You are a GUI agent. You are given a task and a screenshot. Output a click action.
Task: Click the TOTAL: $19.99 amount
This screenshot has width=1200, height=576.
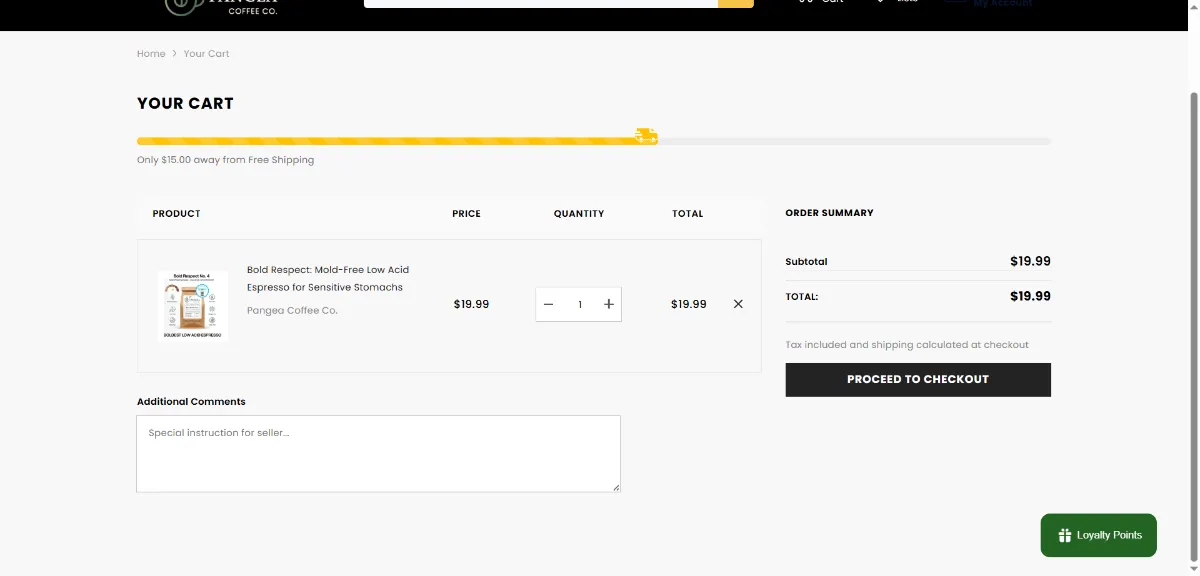tap(1030, 296)
